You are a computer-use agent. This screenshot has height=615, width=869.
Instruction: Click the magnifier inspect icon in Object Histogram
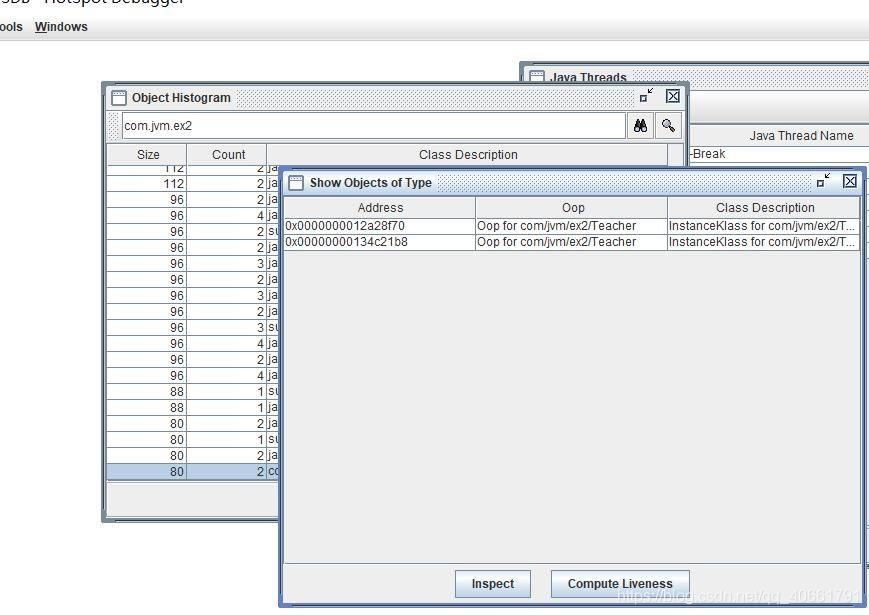[668, 126]
